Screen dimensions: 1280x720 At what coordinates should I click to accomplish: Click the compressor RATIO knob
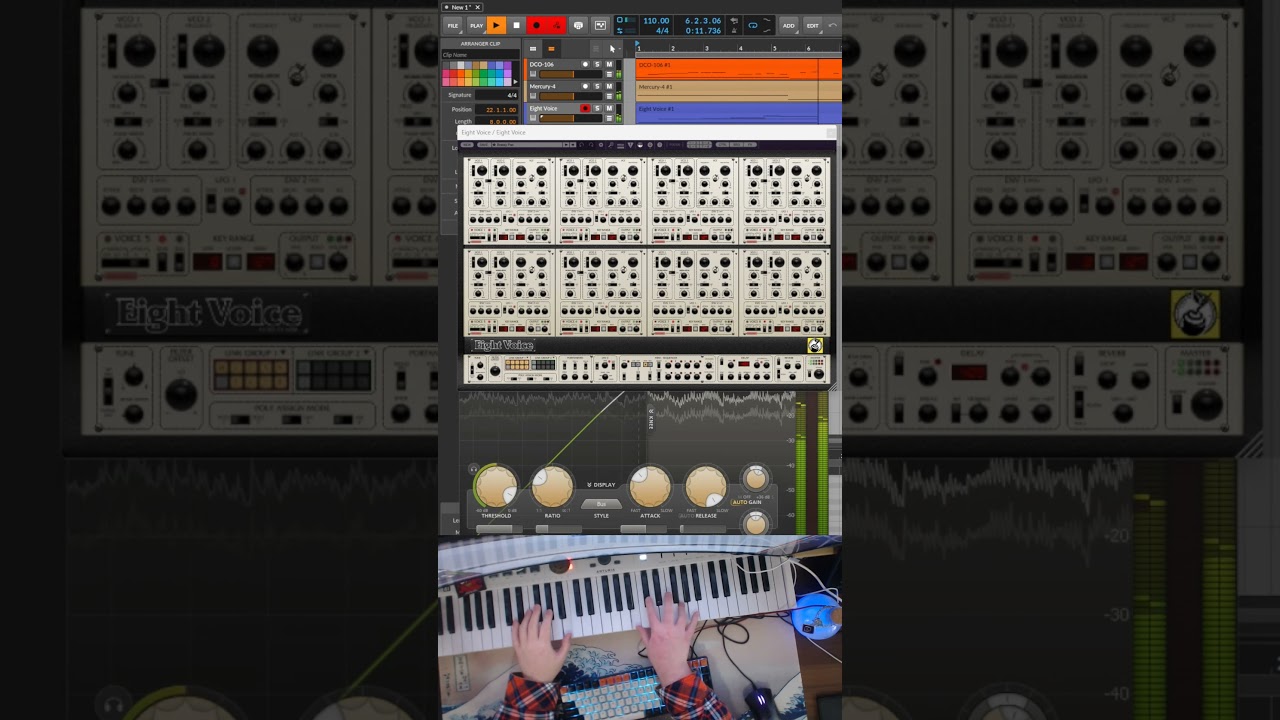tap(552, 487)
